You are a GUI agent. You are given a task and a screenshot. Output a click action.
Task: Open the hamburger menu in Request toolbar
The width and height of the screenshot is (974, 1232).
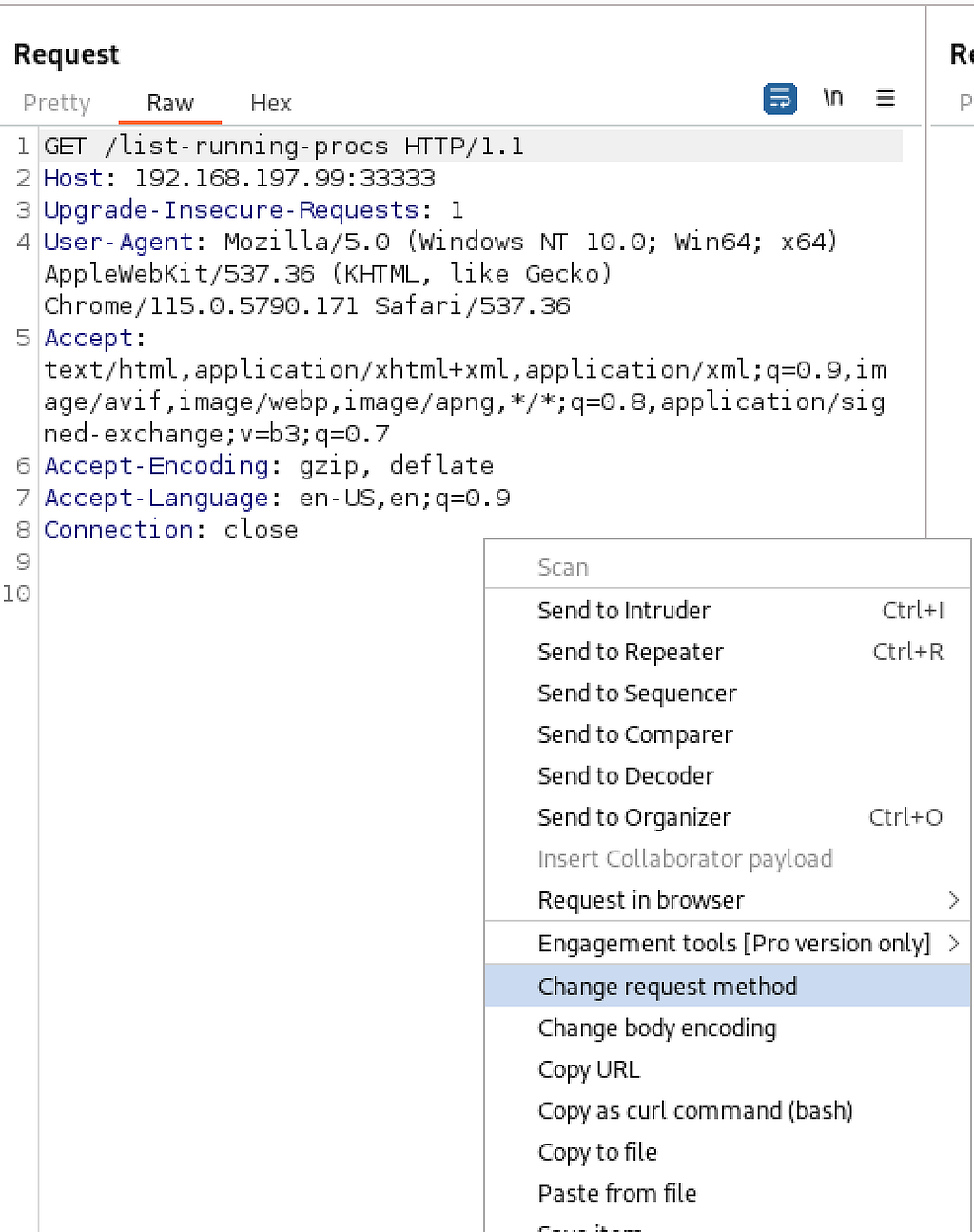click(x=886, y=98)
